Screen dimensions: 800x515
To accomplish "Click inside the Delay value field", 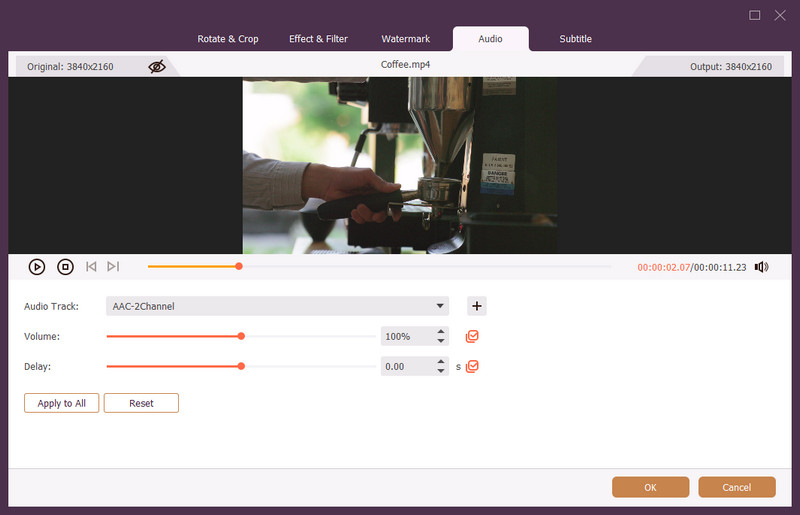I will click(407, 367).
